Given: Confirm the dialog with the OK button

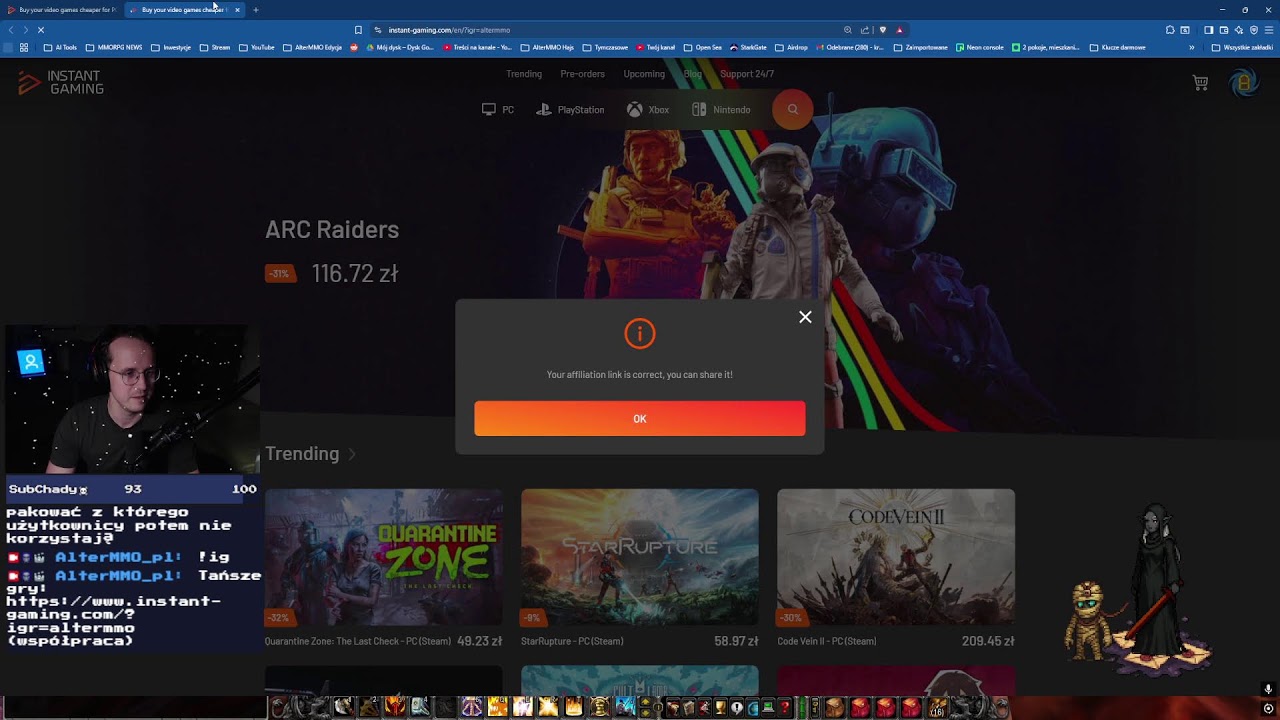Looking at the screenshot, I should 640,419.
